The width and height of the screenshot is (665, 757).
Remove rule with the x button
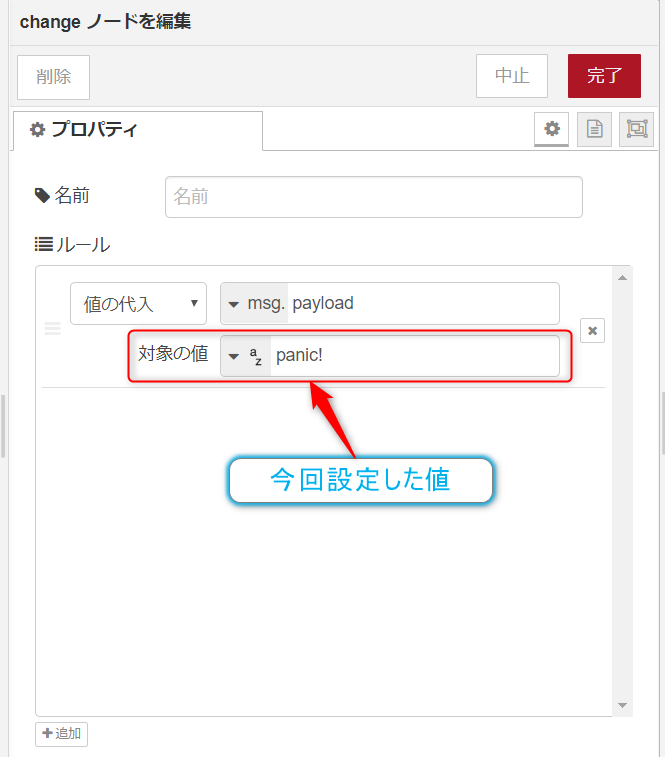click(x=593, y=331)
